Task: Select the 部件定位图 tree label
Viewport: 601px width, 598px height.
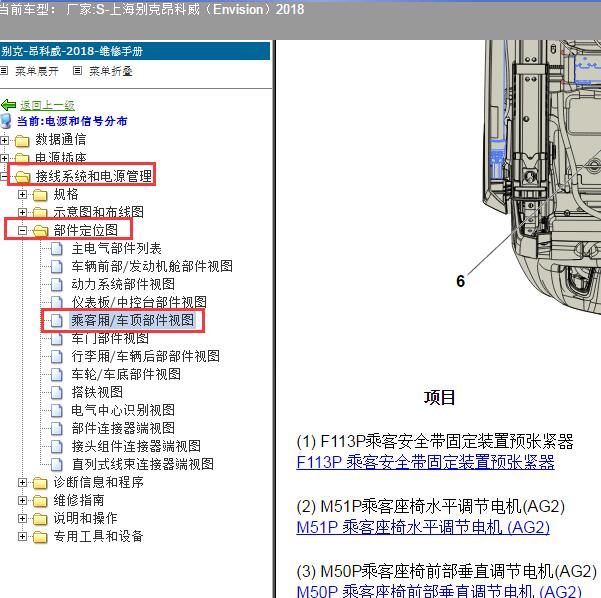Action: click(85, 230)
